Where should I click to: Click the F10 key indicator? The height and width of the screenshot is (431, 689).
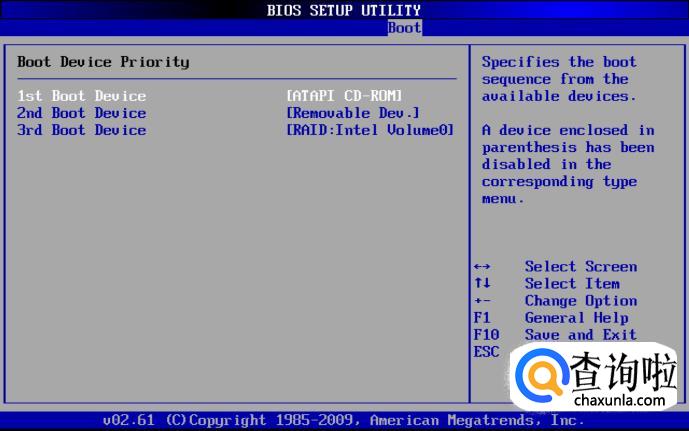point(485,335)
